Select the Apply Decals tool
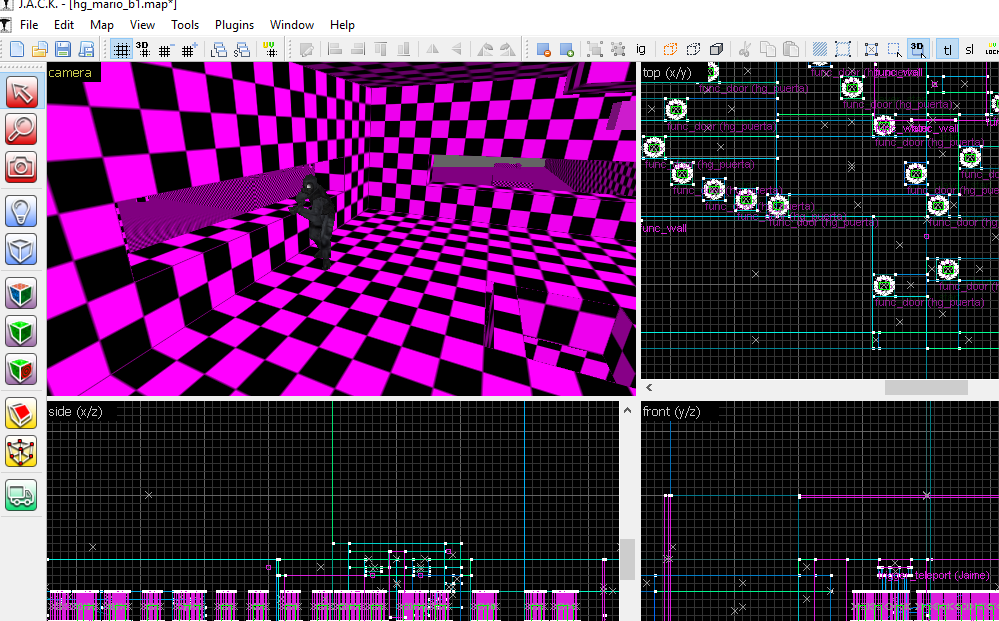 [21, 369]
